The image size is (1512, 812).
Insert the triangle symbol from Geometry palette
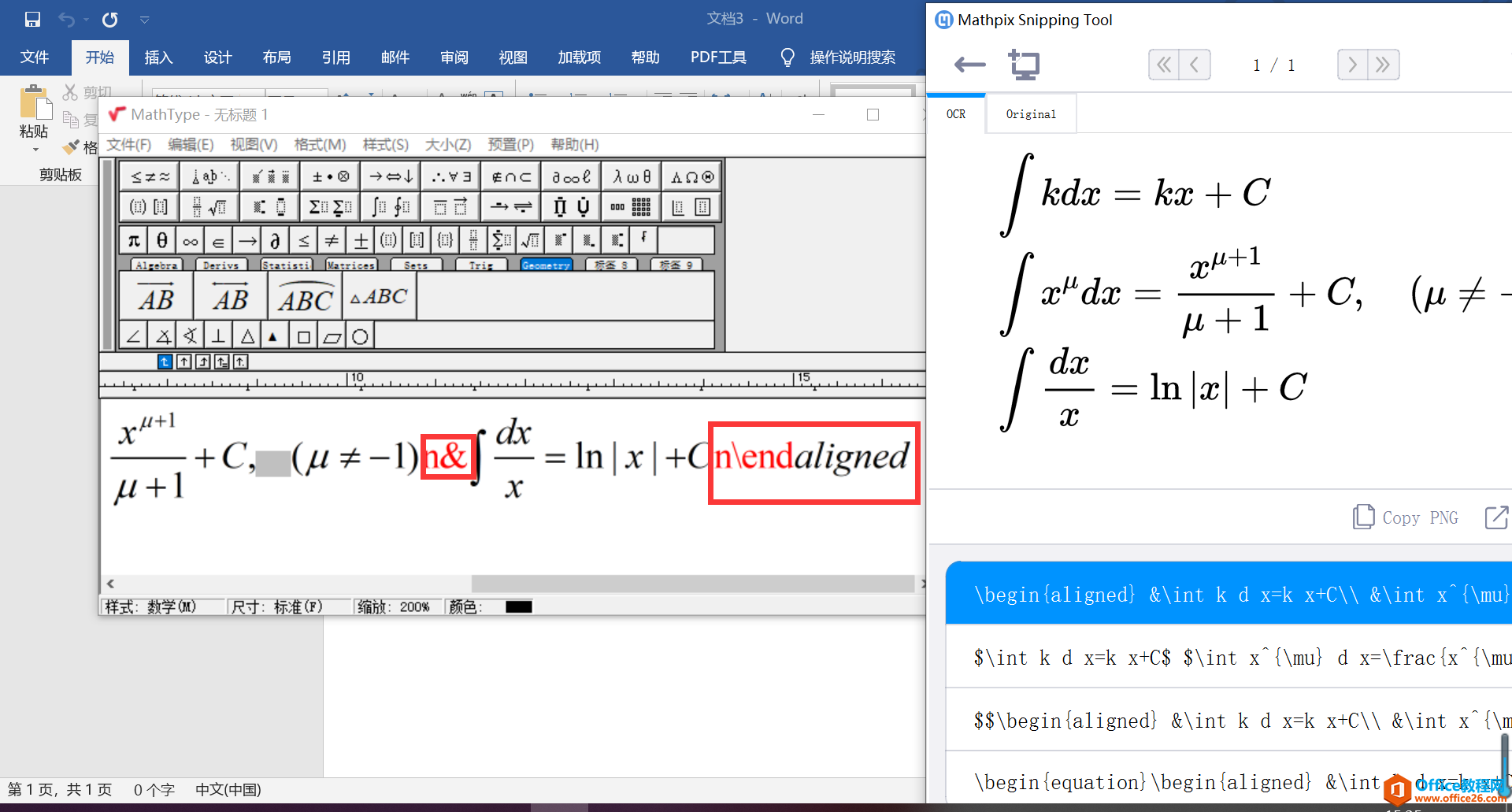[x=246, y=335]
